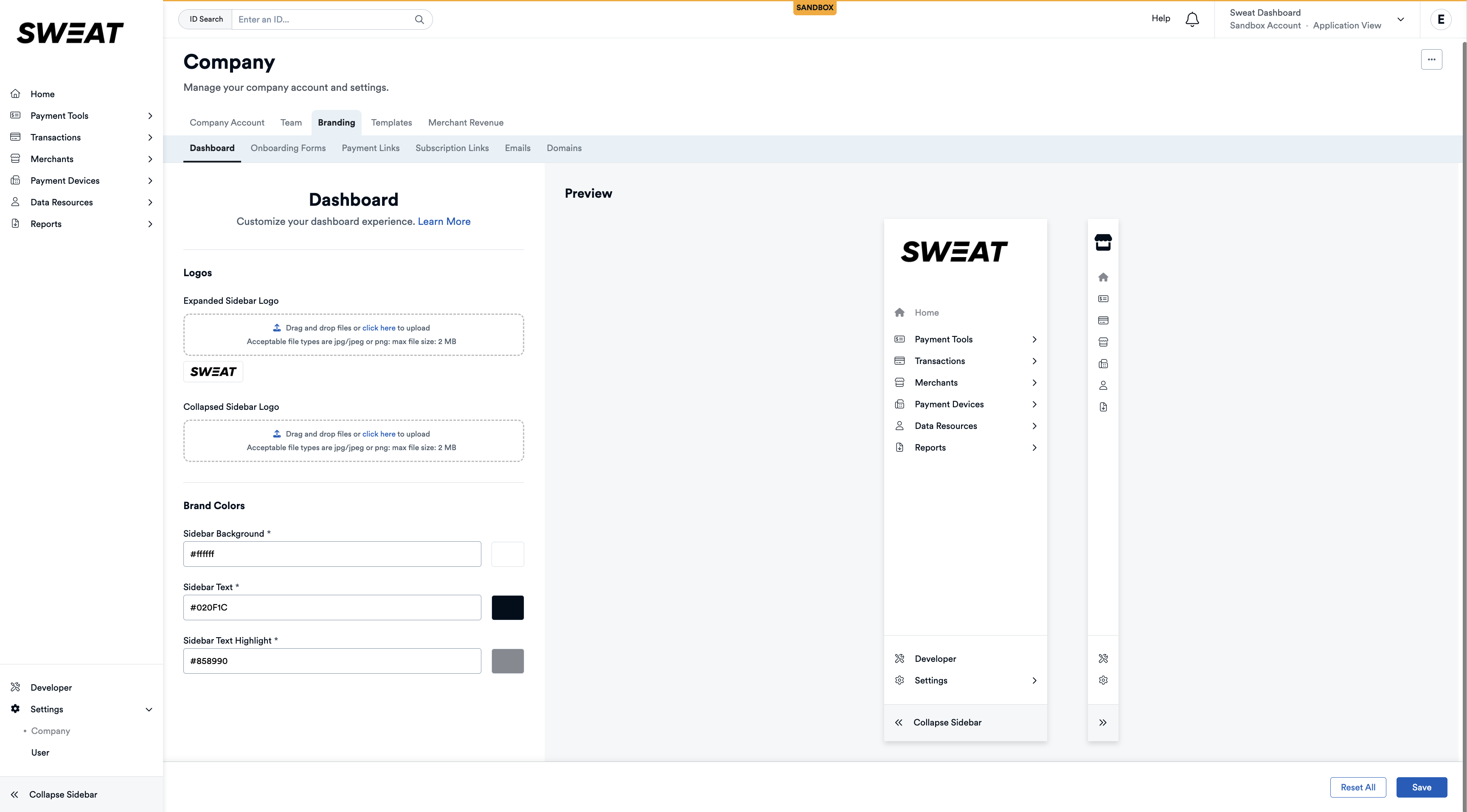Open the Sweat Dashboard account dropdown

pyautogui.click(x=1400, y=20)
